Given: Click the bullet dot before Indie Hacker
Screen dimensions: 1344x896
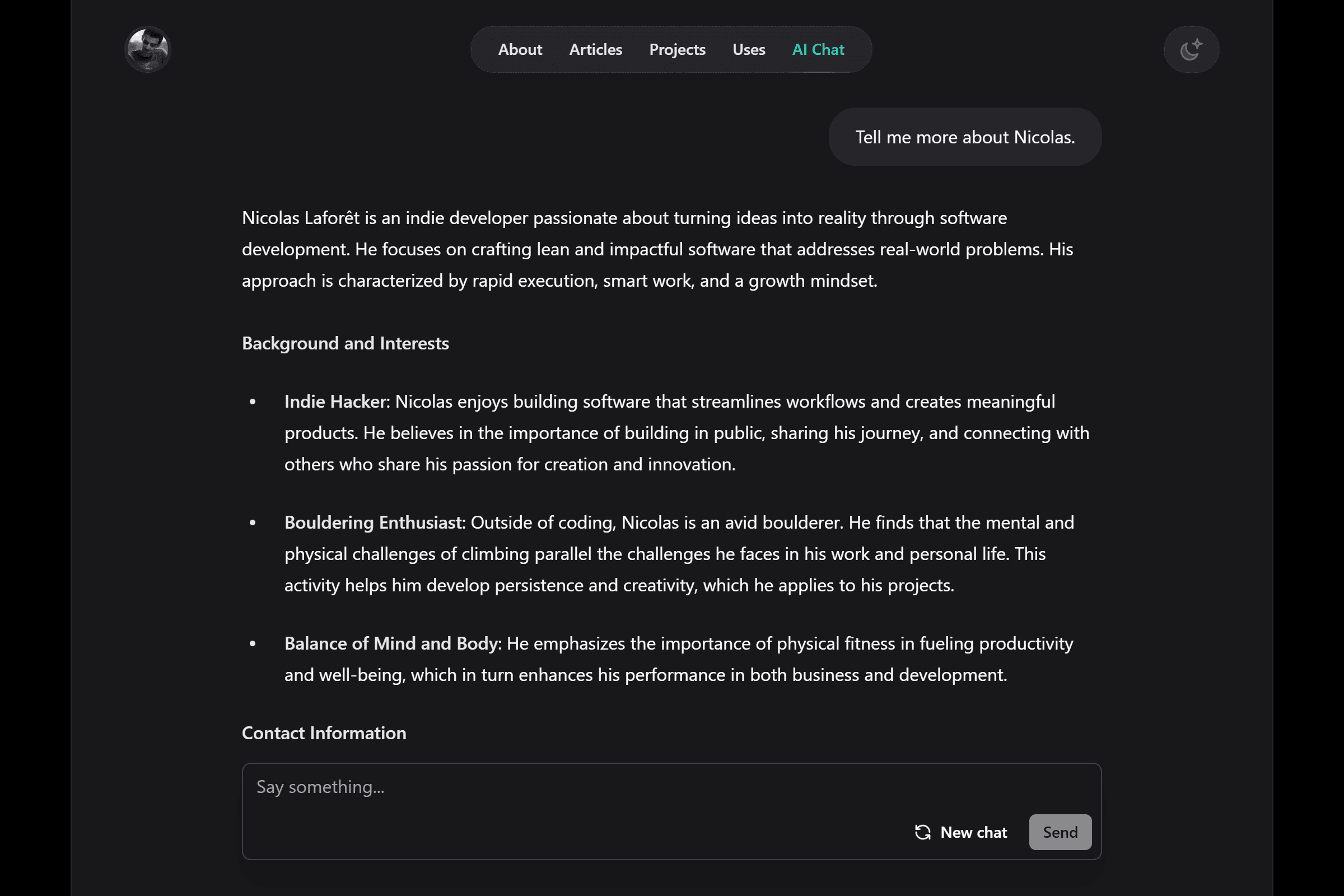Looking at the screenshot, I should (x=253, y=402).
